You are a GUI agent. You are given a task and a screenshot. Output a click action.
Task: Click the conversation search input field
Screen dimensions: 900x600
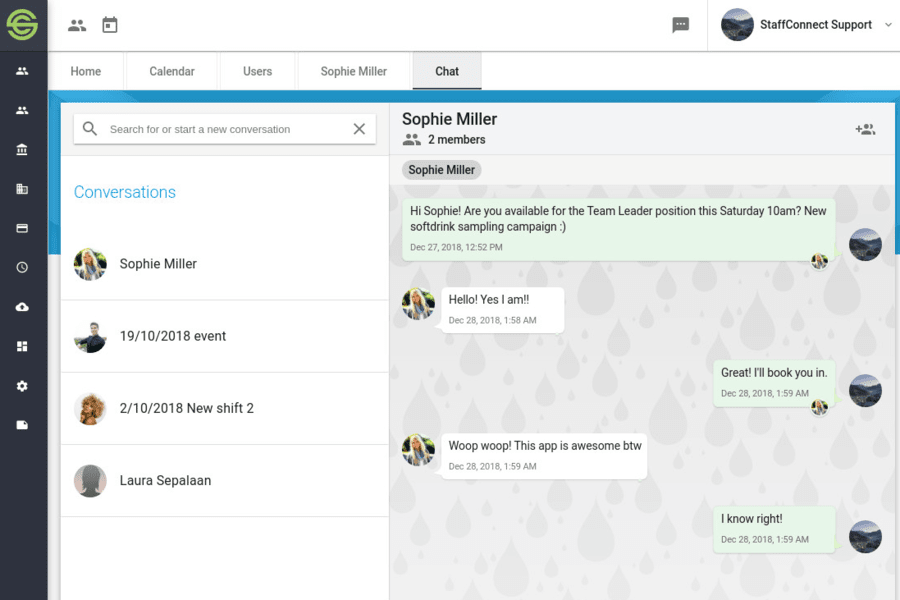(225, 129)
